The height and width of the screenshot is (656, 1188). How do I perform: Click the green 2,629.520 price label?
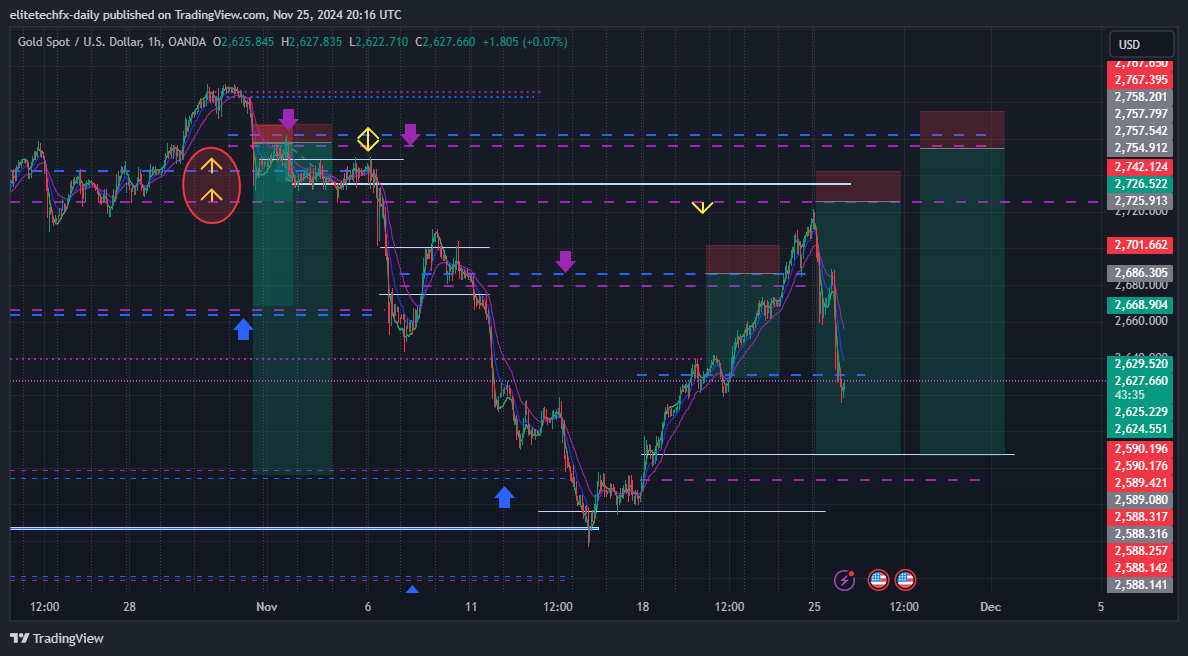[x=1140, y=364]
